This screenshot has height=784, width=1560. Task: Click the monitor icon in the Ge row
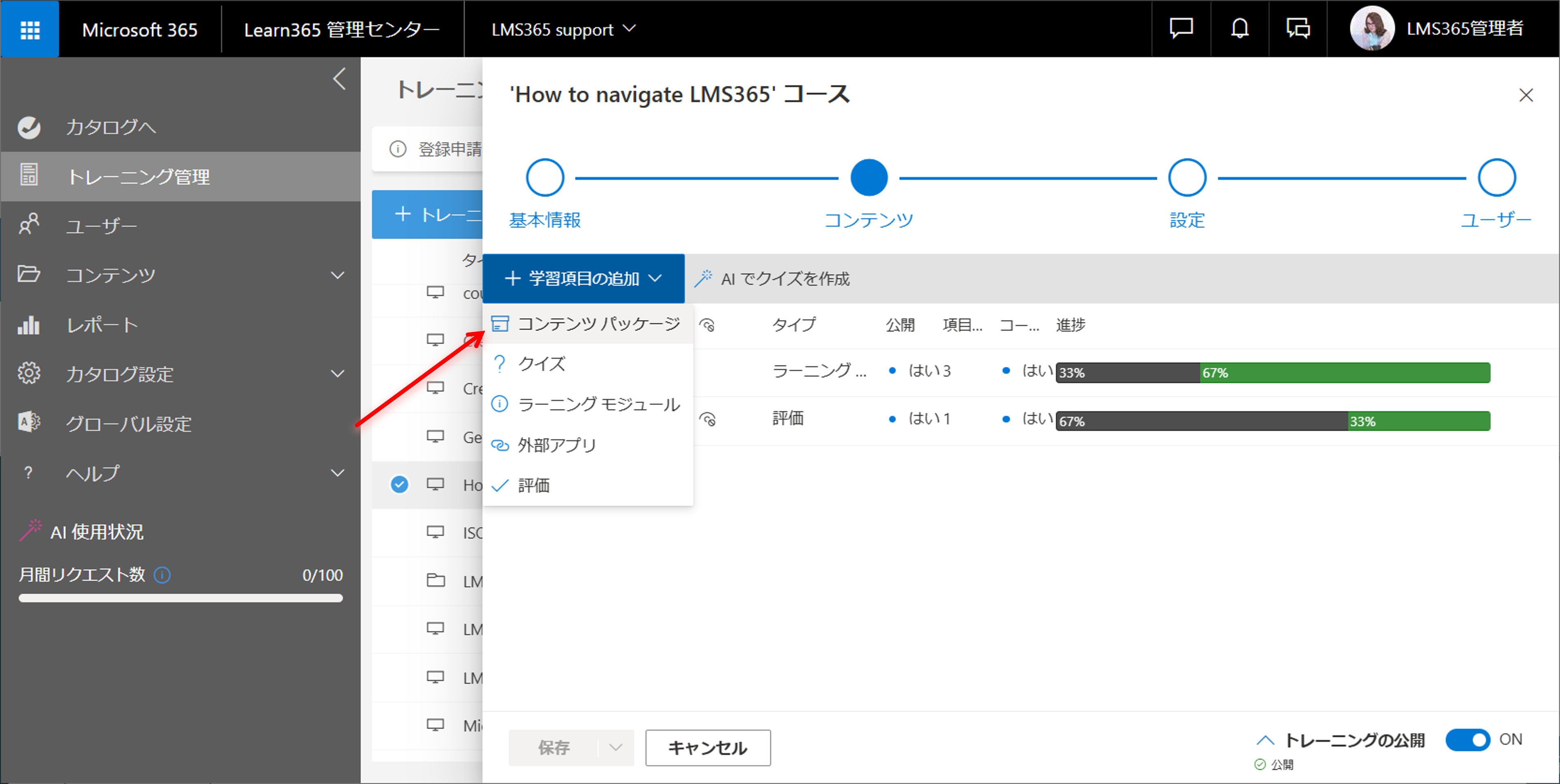click(435, 437)
